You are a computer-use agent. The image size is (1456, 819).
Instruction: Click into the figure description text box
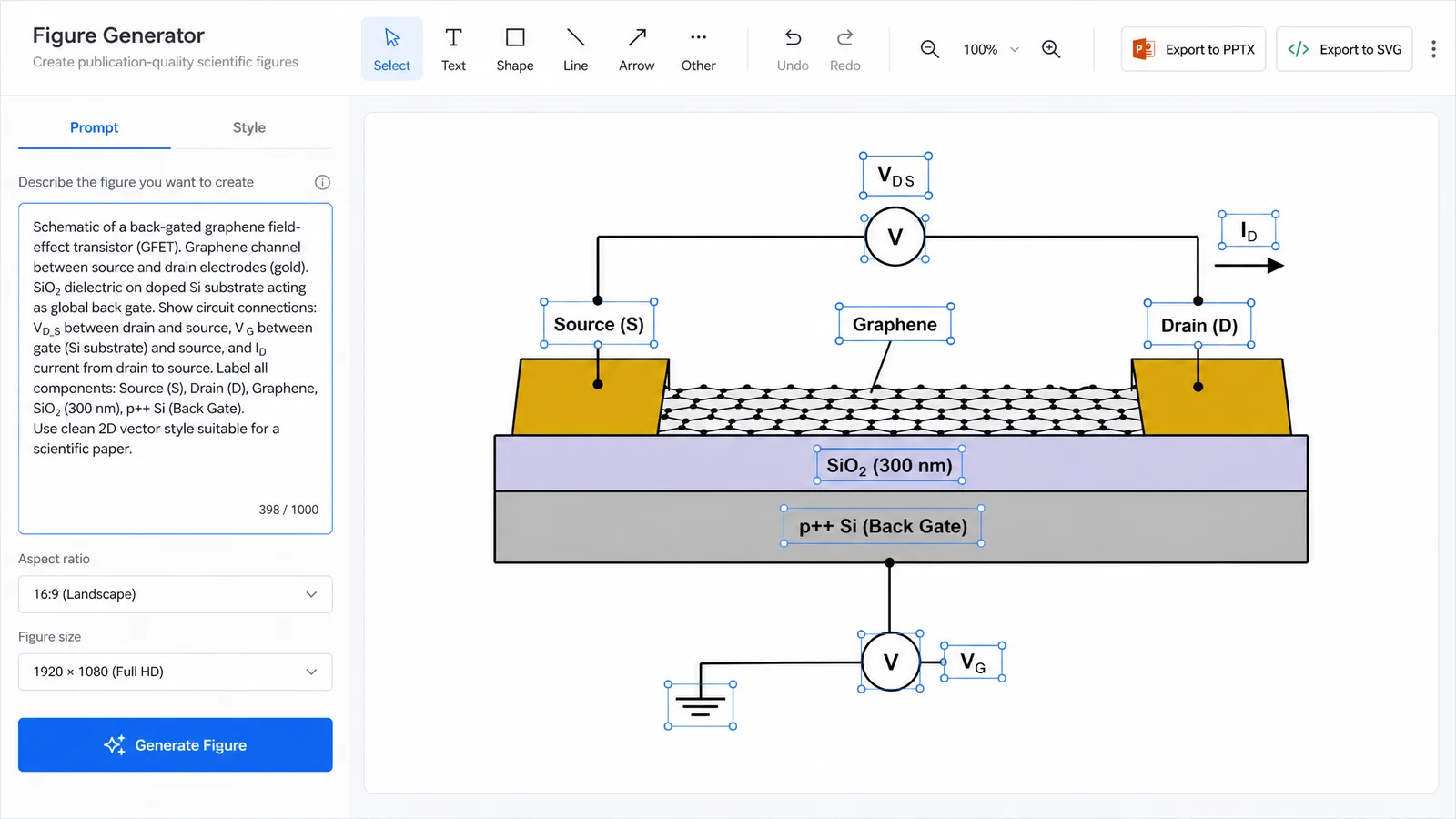coord(175,369)
